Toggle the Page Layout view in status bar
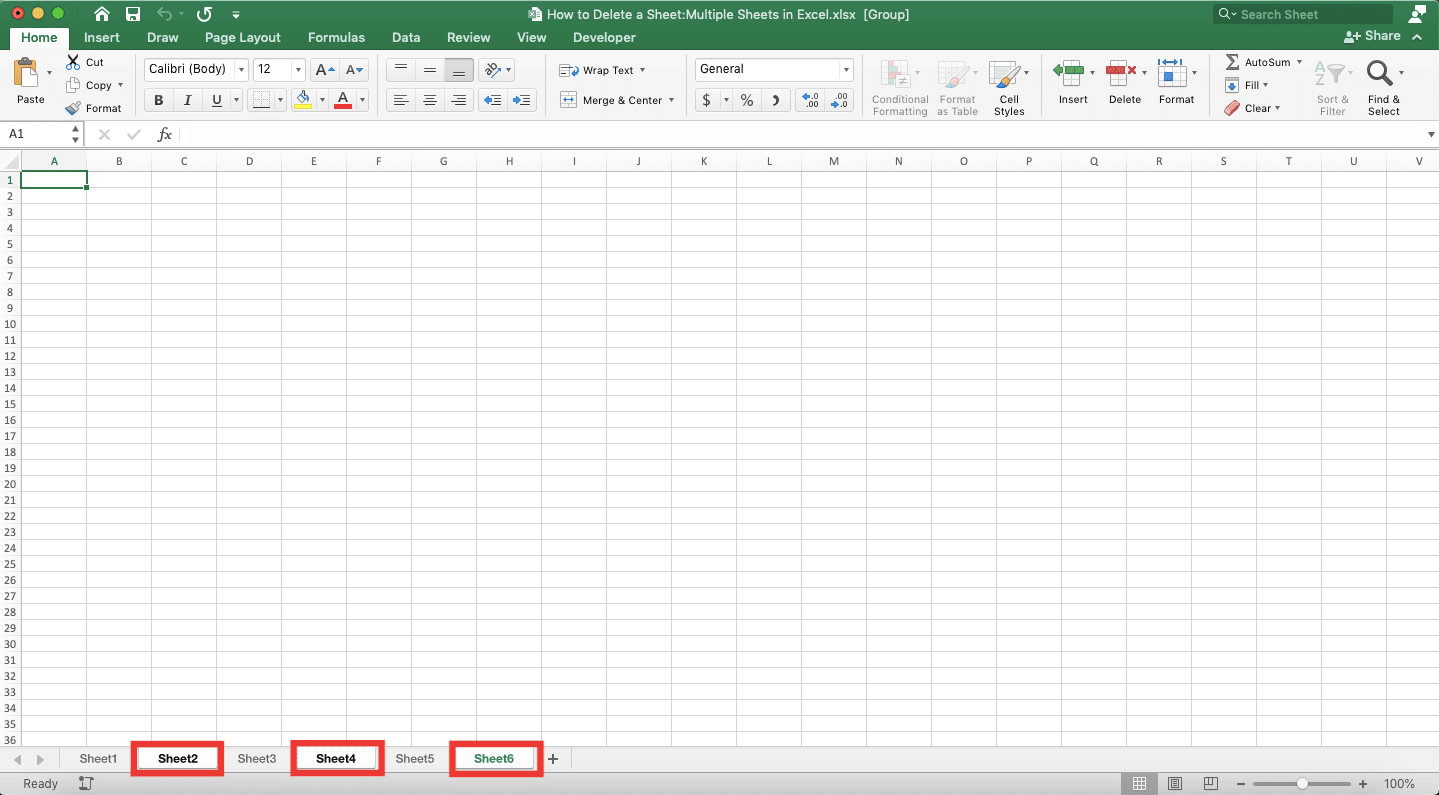Viewport: 1439px width, 795px height. pos(1174,783)
